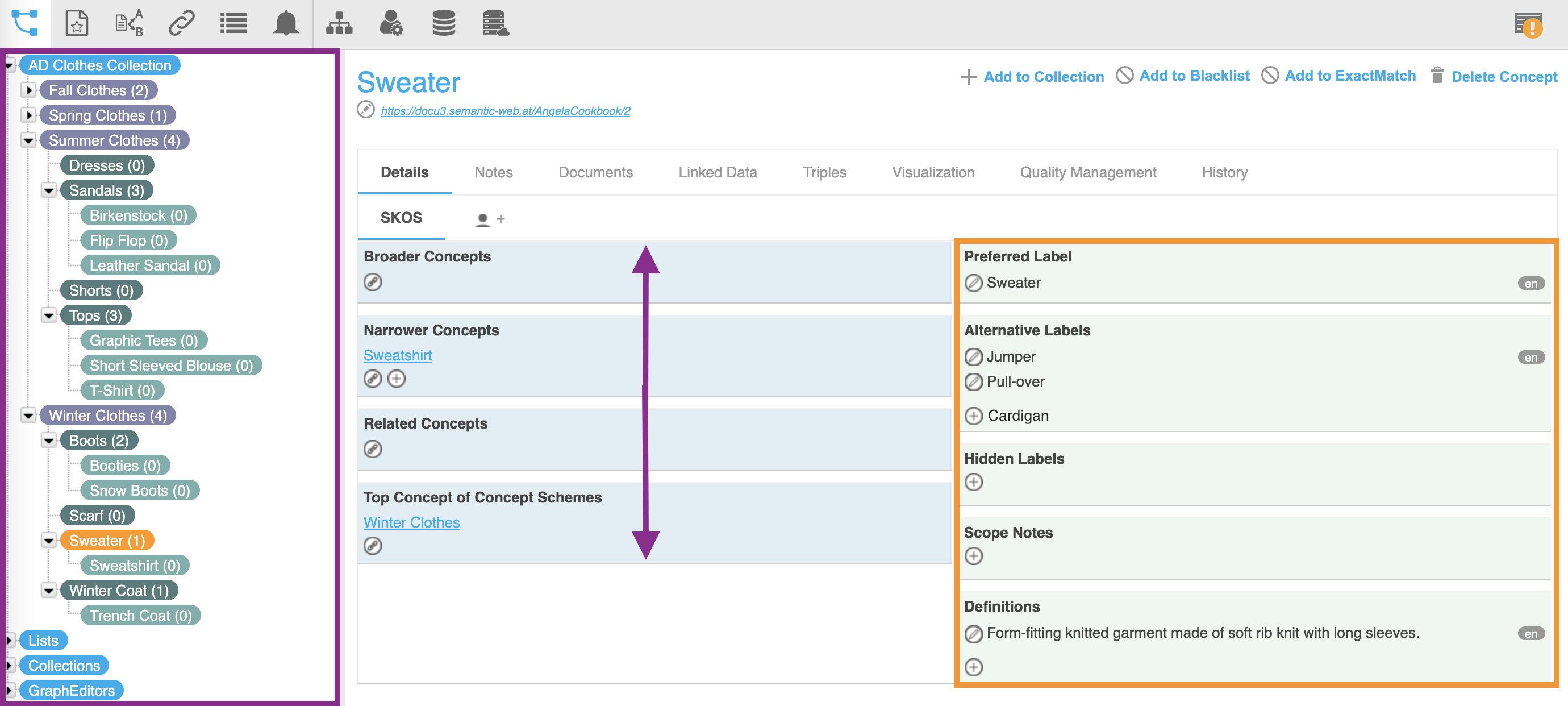Image resolution: width=1568 pixels, height=706 pixels.
Task: Open the Winter Clothes concept scheme link
Action: (x=411, y=522)
